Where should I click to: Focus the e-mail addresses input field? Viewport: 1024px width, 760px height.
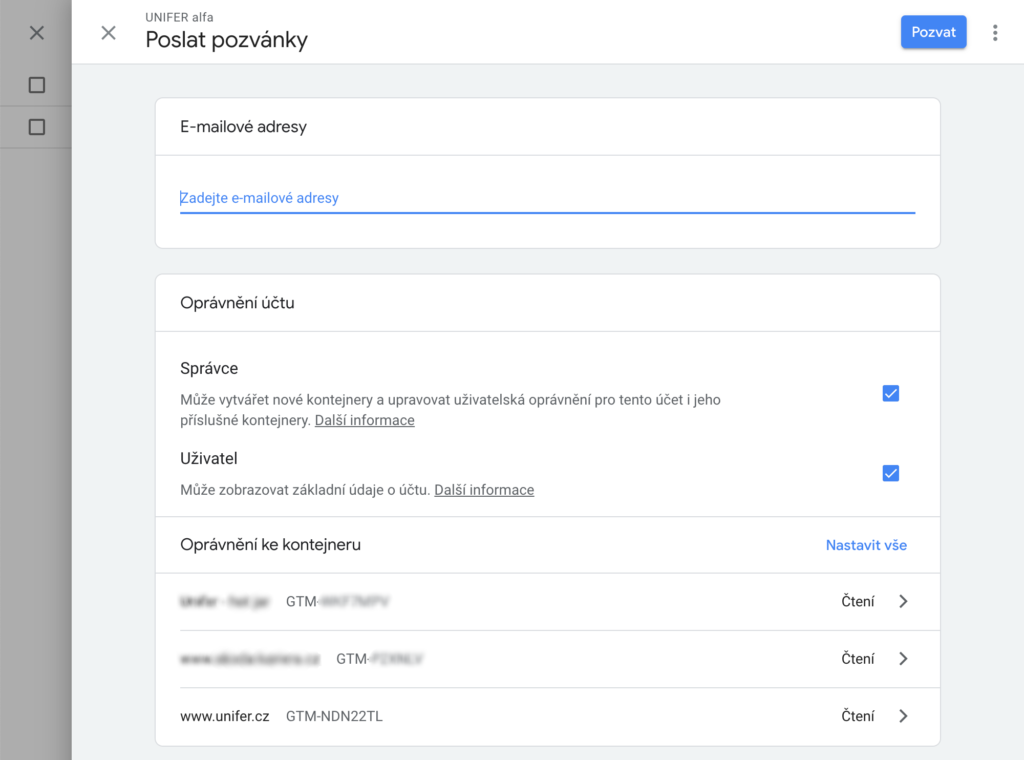click(x=546, y=198)
